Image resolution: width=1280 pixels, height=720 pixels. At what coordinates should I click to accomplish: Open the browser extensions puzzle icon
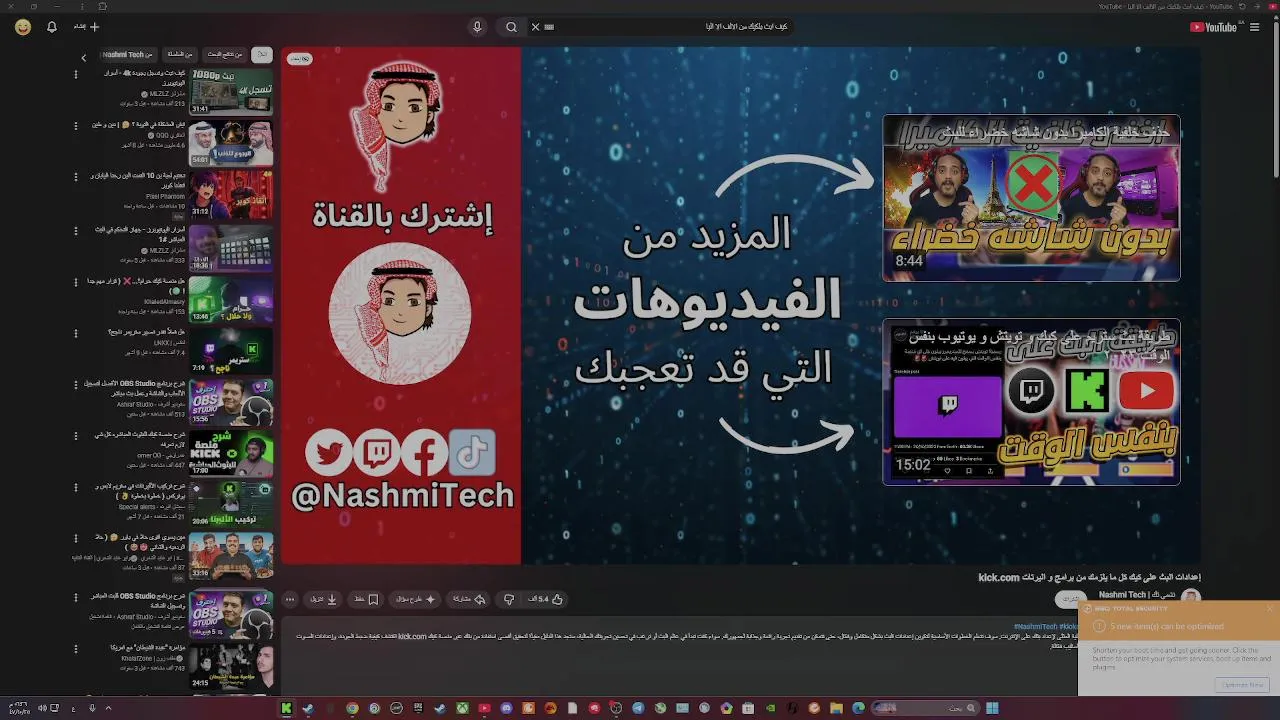tap(102, 6)
